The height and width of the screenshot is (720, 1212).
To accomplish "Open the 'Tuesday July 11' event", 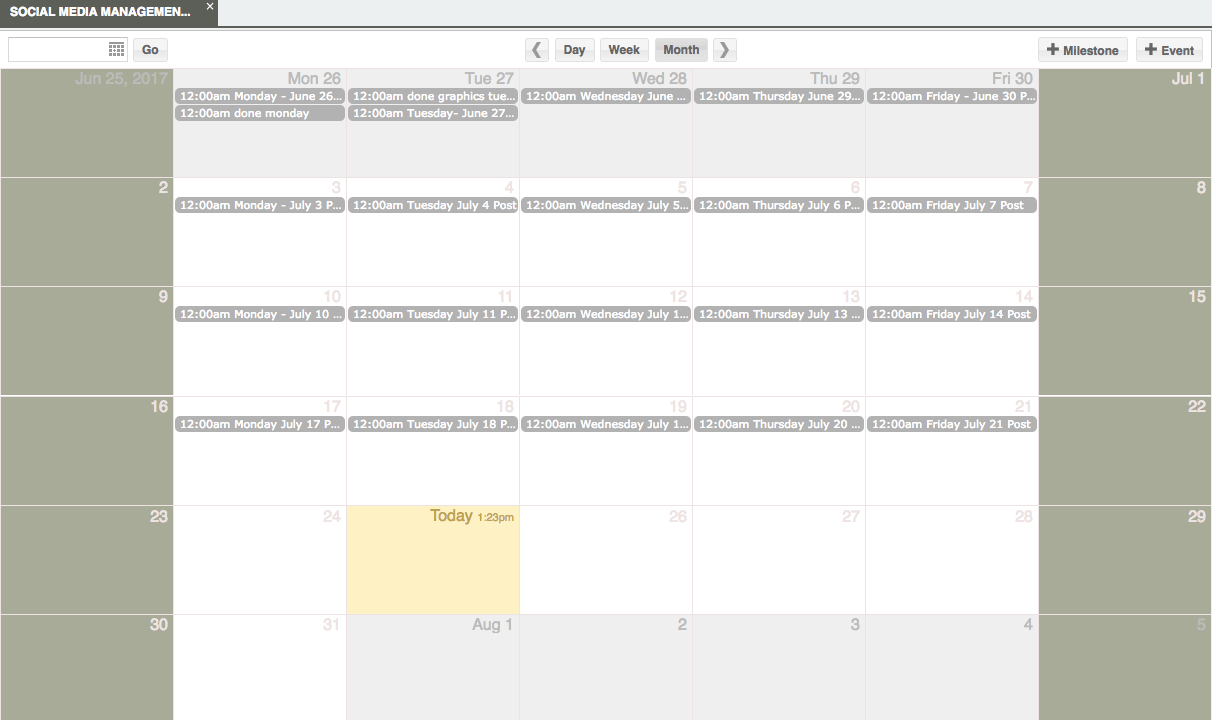I will (x=433, y=314).
